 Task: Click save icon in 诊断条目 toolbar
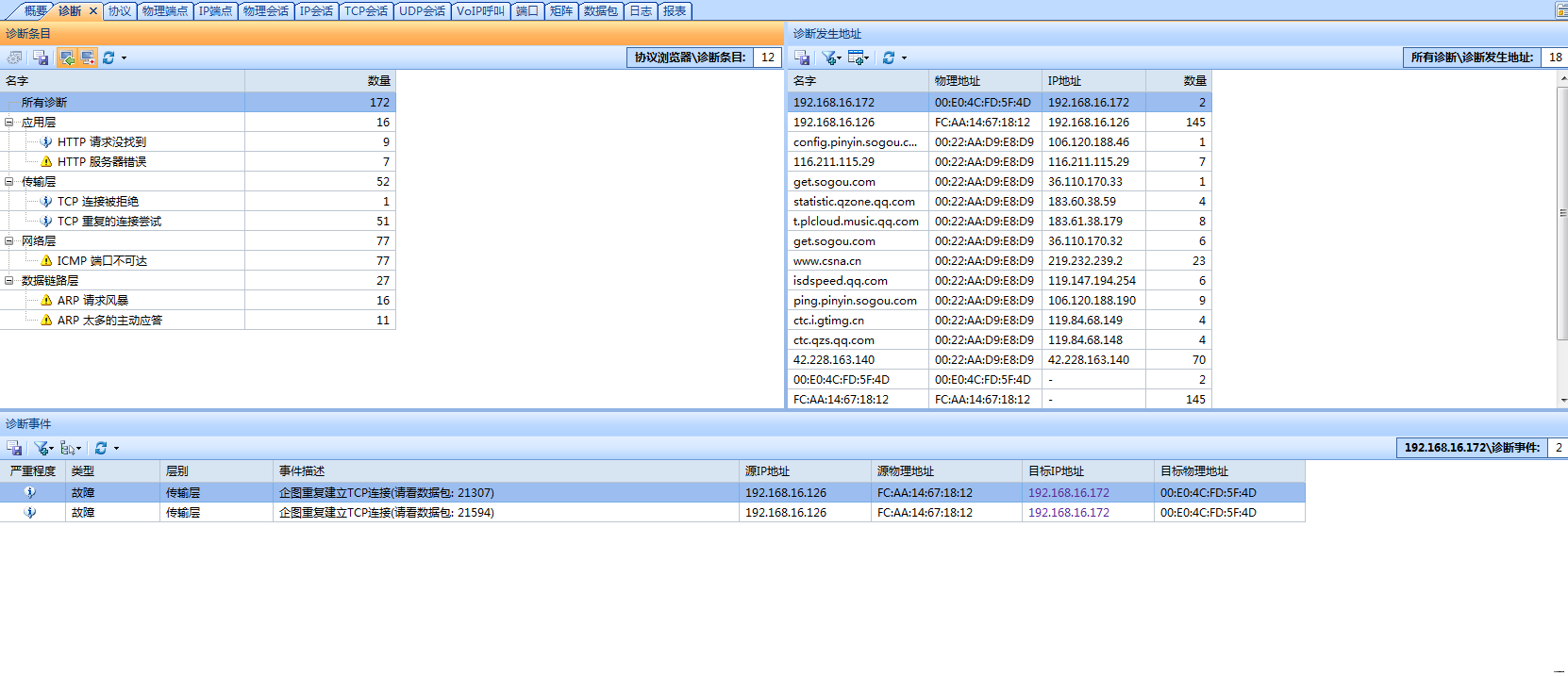pyautogui.click(x=41, y=58)
